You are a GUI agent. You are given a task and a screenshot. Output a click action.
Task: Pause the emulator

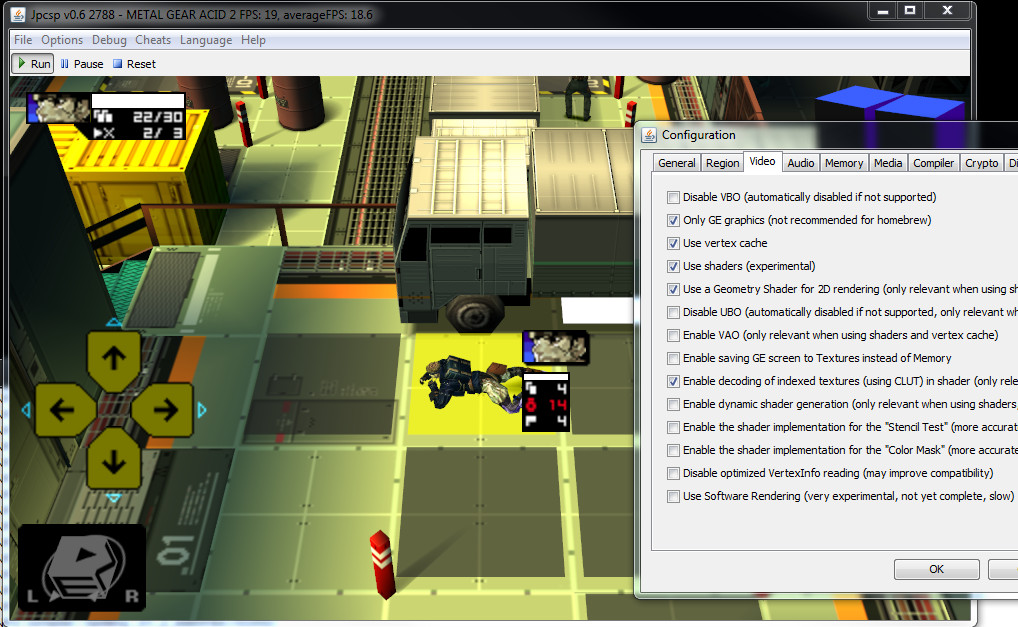coord(82,64)
